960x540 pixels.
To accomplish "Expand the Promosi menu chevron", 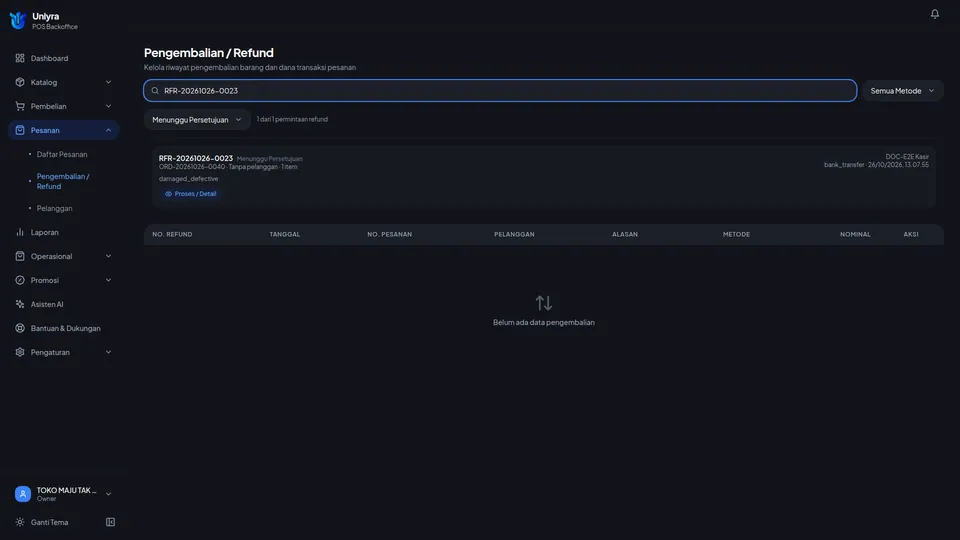I will [108, 280].
